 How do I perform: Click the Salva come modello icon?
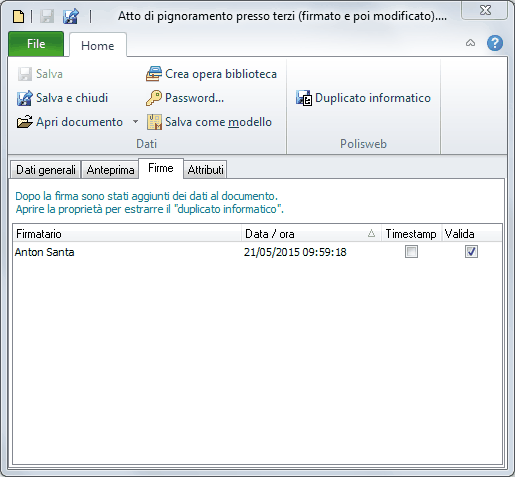click(154, 122)
